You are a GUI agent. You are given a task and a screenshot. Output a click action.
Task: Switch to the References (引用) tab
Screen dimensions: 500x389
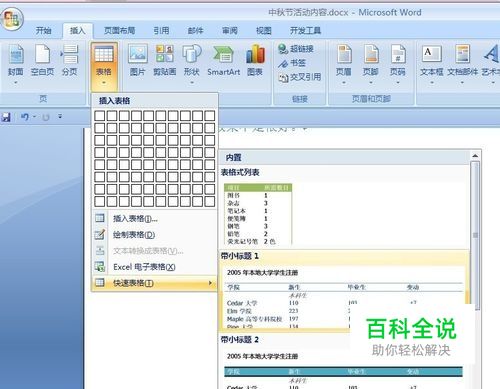pos(161,31)
